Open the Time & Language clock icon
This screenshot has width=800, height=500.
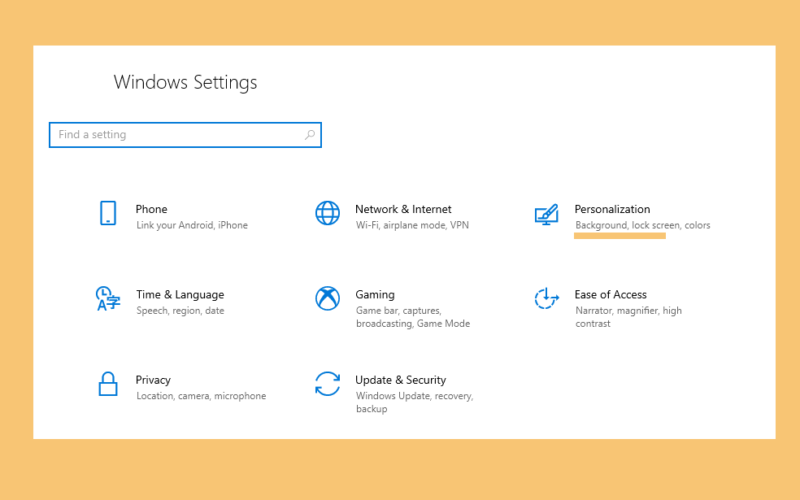(108, 298)
